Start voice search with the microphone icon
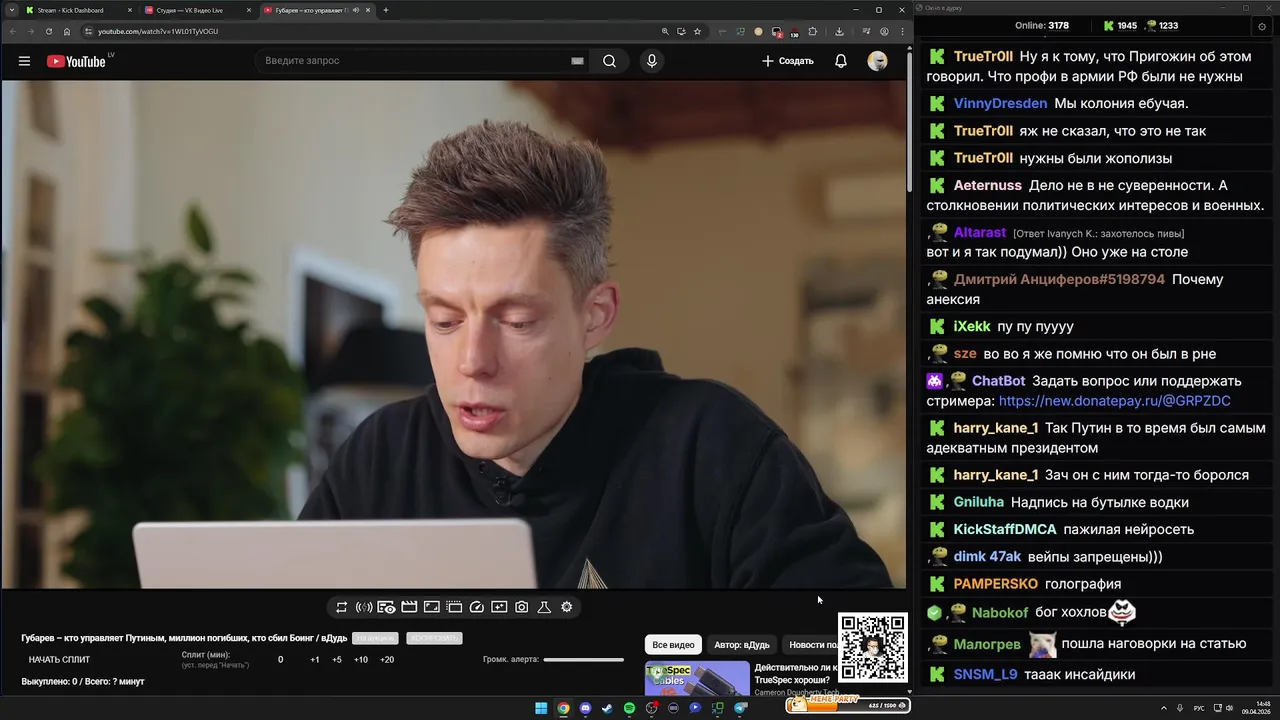1280x720 pixels. [x=652, y=61]
